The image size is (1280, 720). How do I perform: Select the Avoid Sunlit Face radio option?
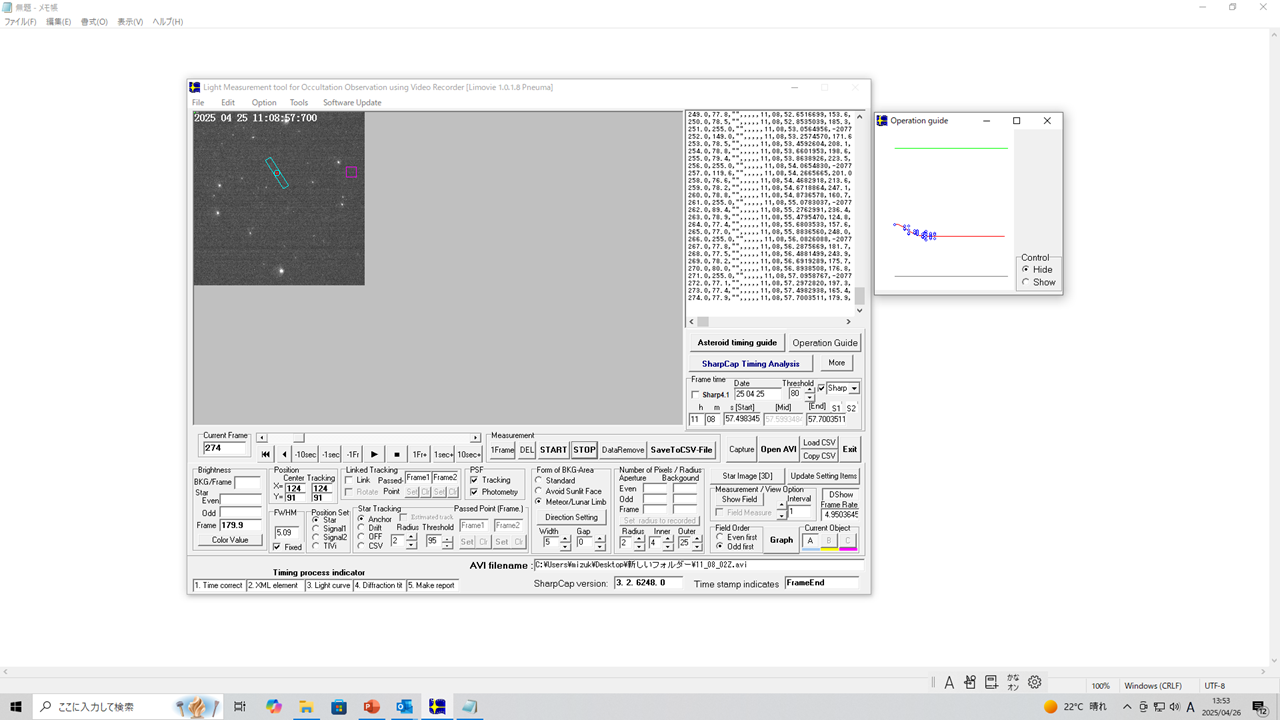coord(540,491)
